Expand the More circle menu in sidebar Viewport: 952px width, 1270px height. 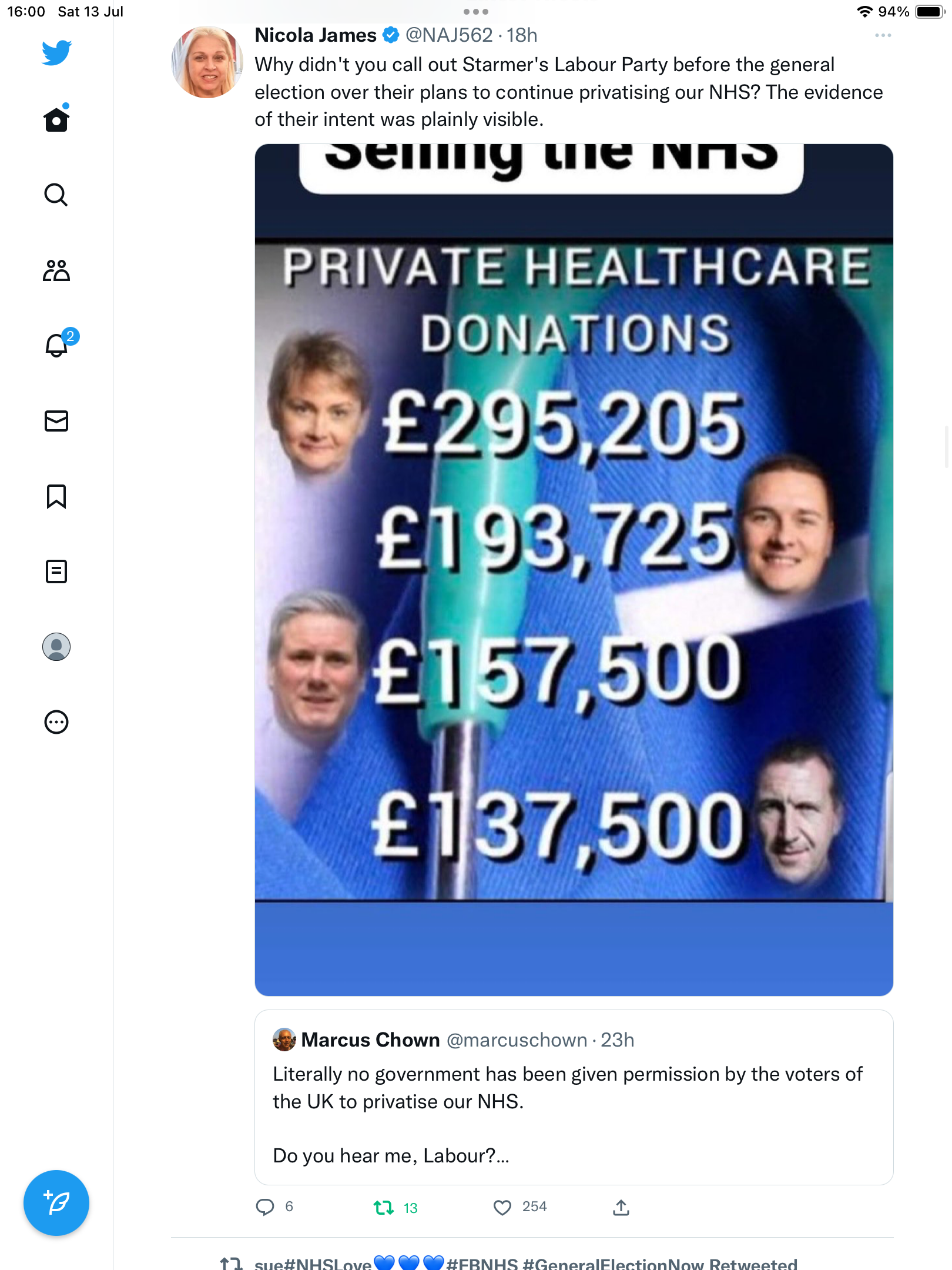point(56,722)
